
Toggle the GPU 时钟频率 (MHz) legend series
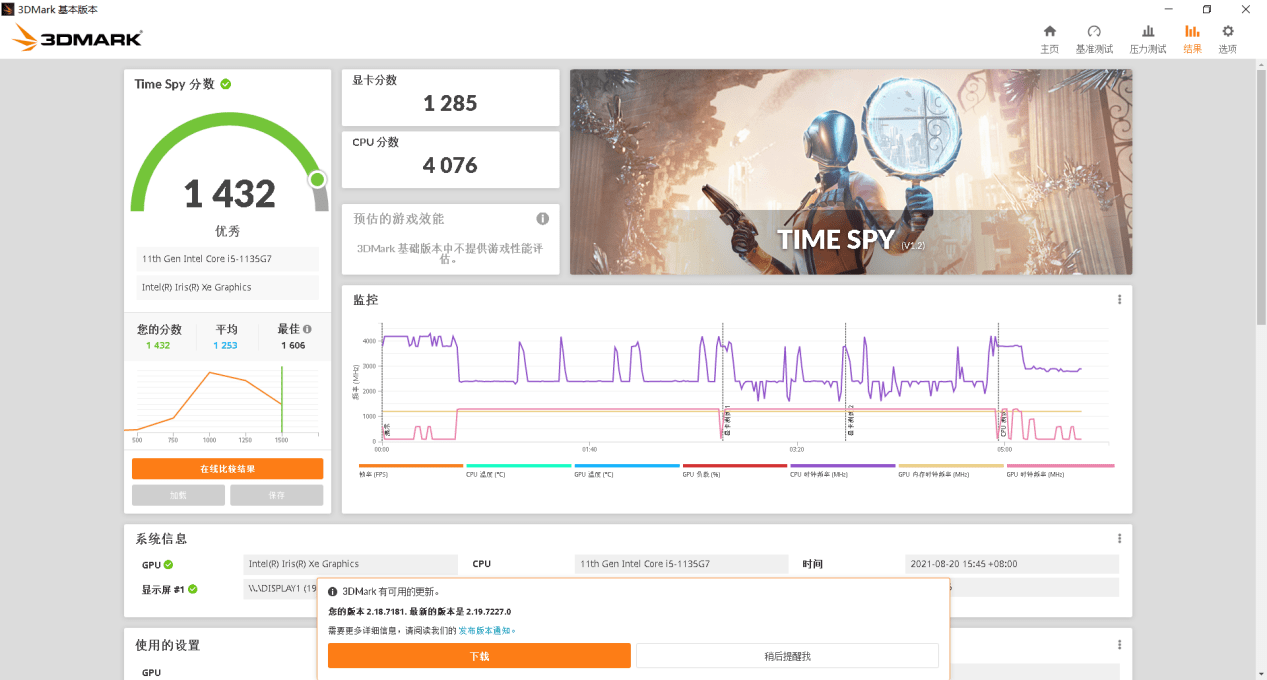(x=1060, y=469)
